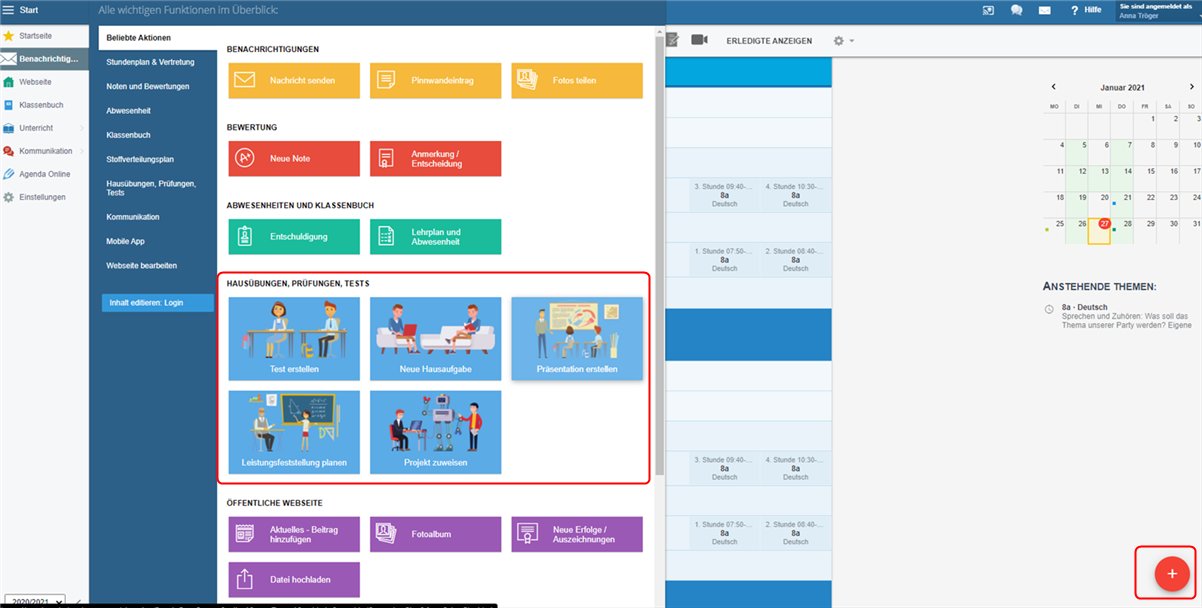Open the hamburger menu next to Start
The image size is (1202, 608).
point(8,10)
